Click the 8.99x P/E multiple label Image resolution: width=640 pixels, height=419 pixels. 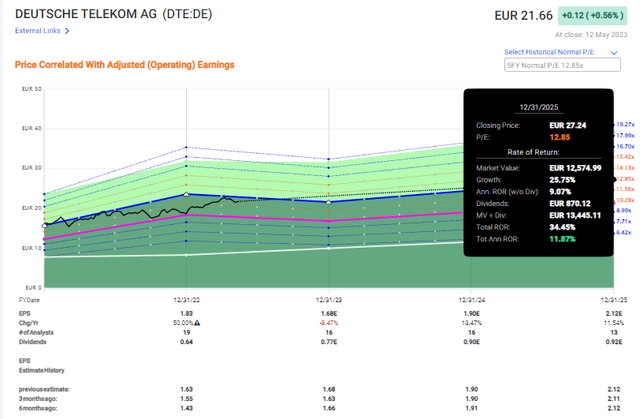[624, 211]
